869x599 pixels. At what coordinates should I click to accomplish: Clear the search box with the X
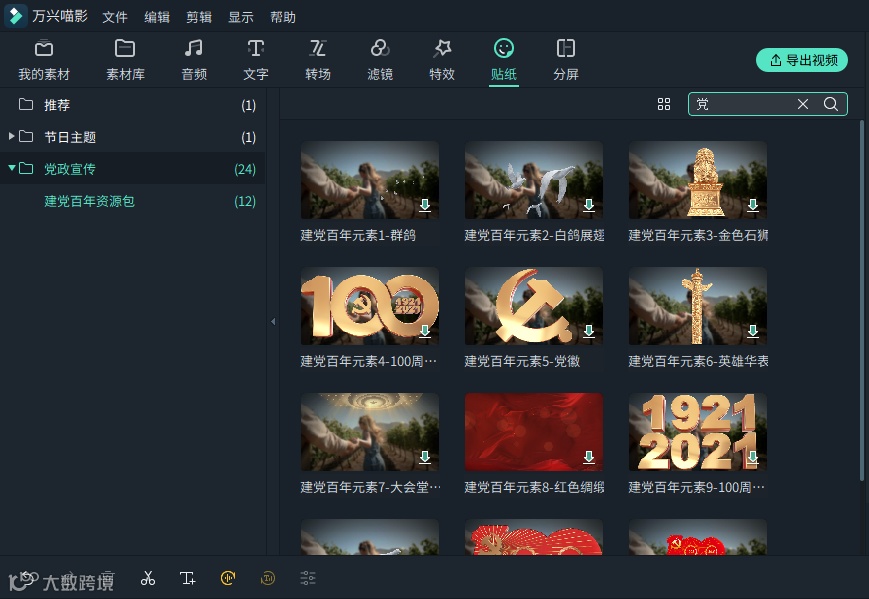[803, 104]
